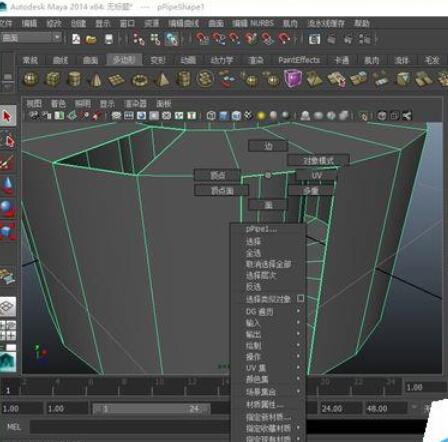Create a polygon cube from the shelf

tap(53, 79)
